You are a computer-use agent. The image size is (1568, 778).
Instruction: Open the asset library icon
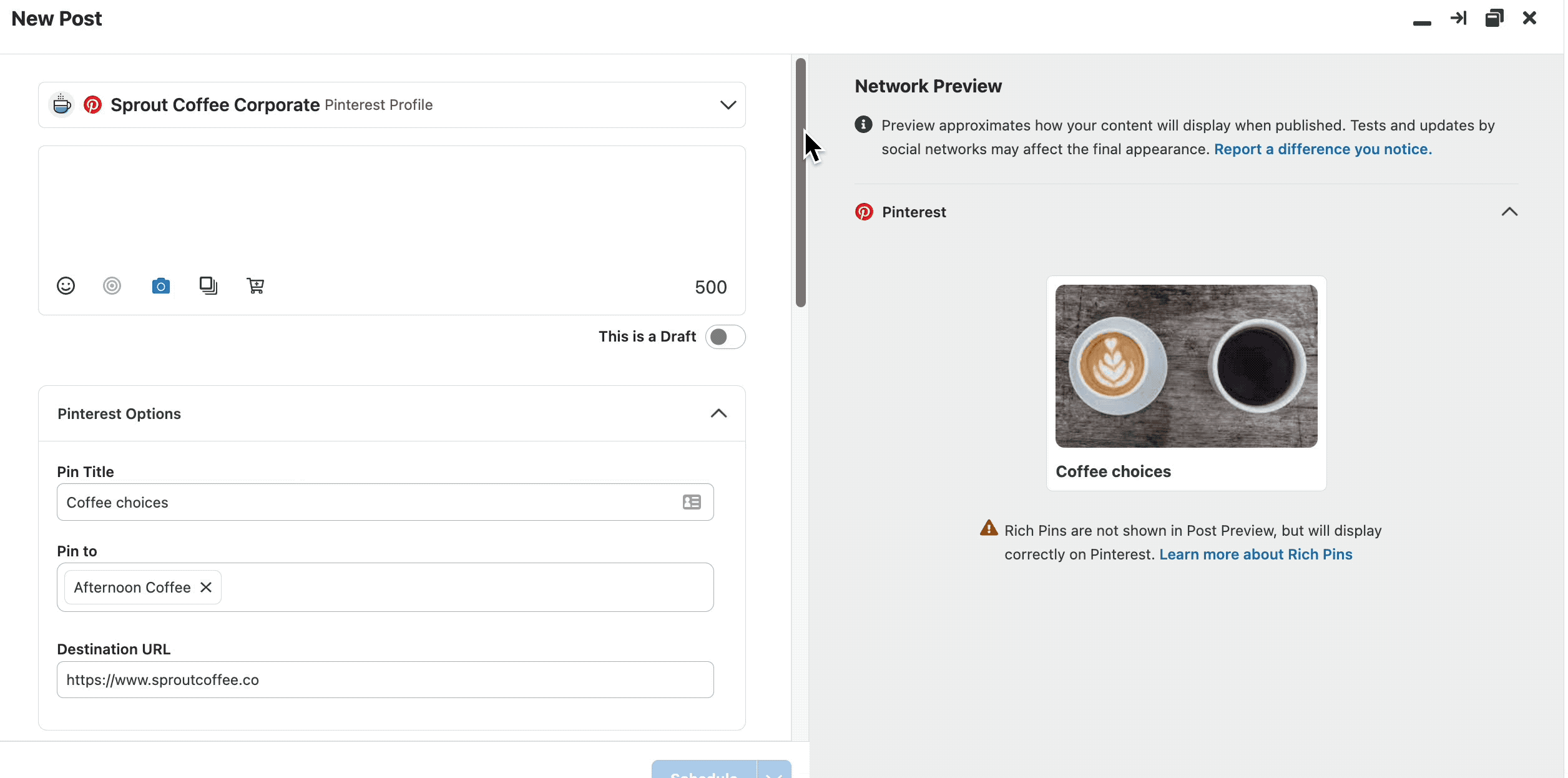pos(208,286)
